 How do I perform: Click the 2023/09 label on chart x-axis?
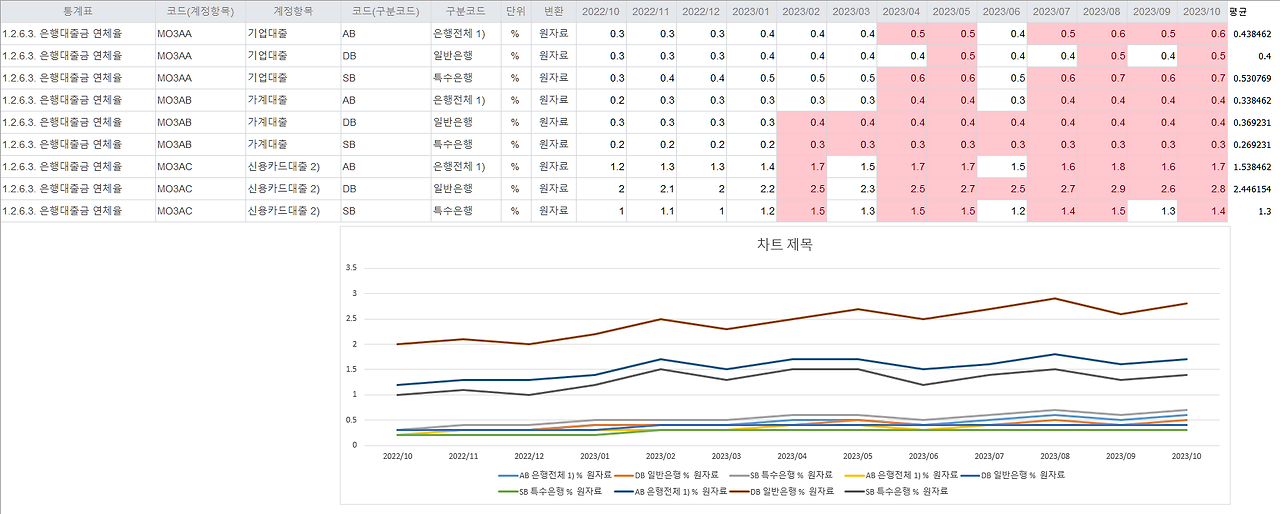click(x=1120, y=455)
